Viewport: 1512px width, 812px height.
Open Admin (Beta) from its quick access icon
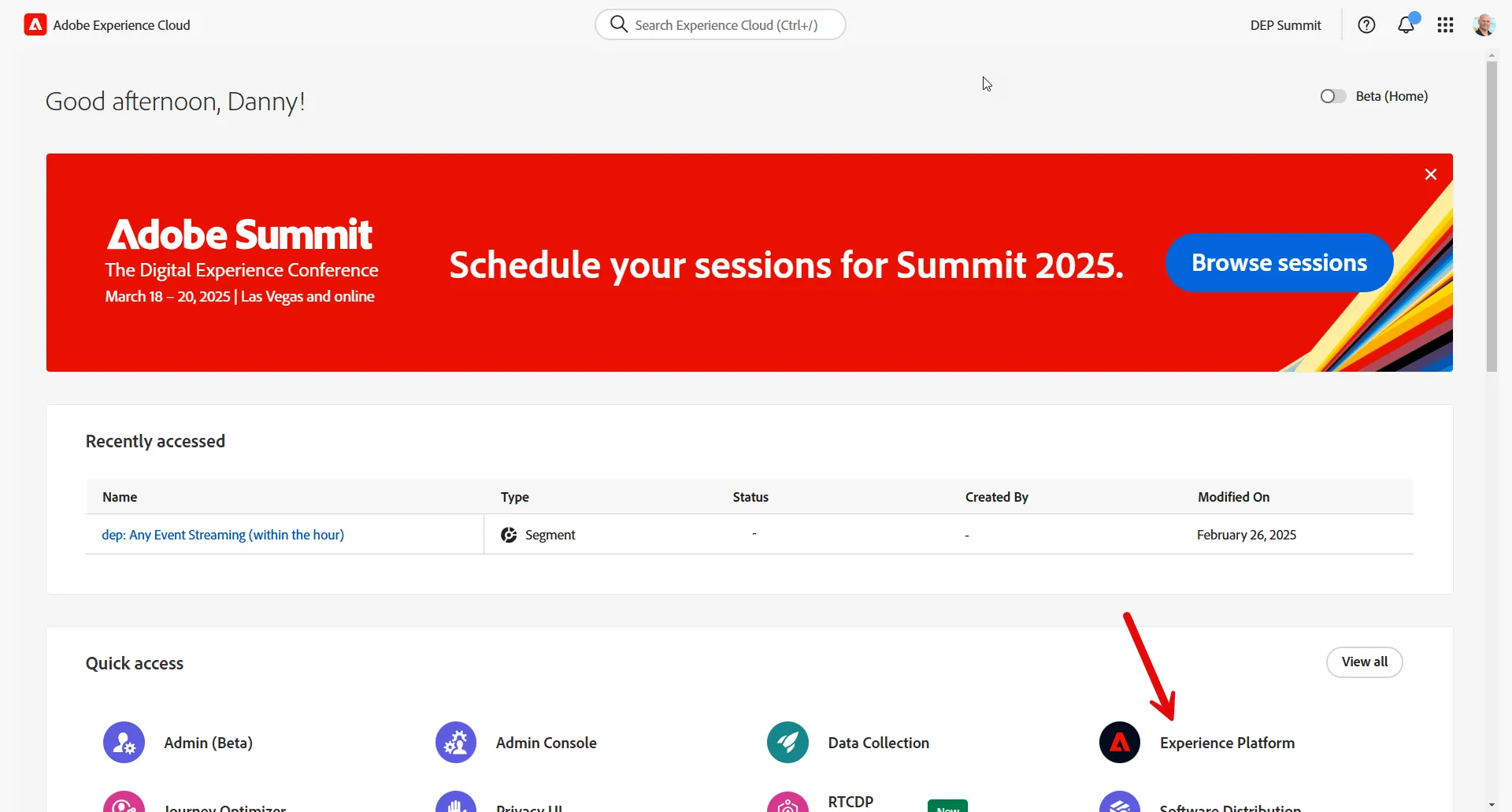tap(124, 743)
